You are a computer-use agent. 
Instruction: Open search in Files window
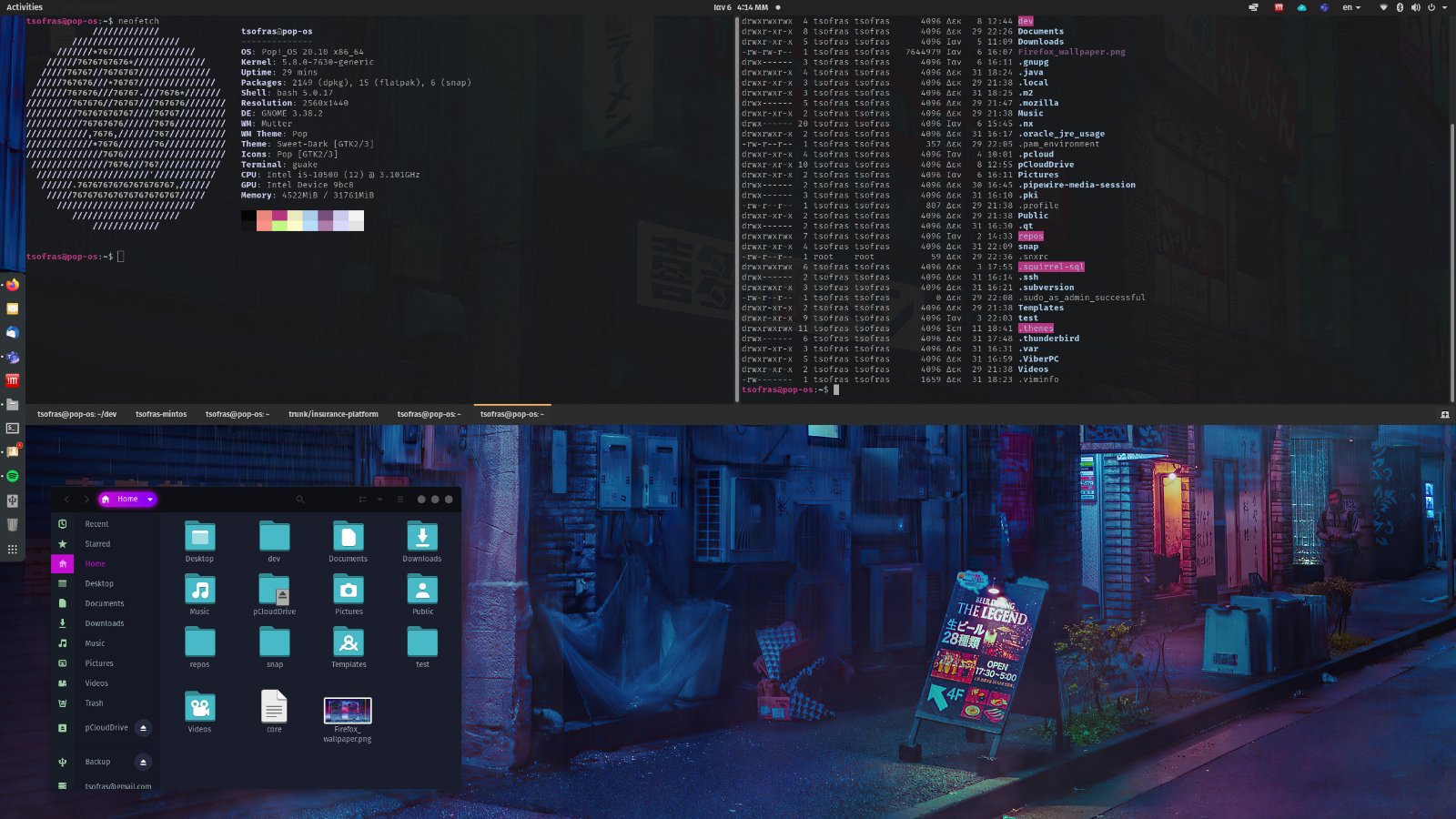click(x=299, y=499)
